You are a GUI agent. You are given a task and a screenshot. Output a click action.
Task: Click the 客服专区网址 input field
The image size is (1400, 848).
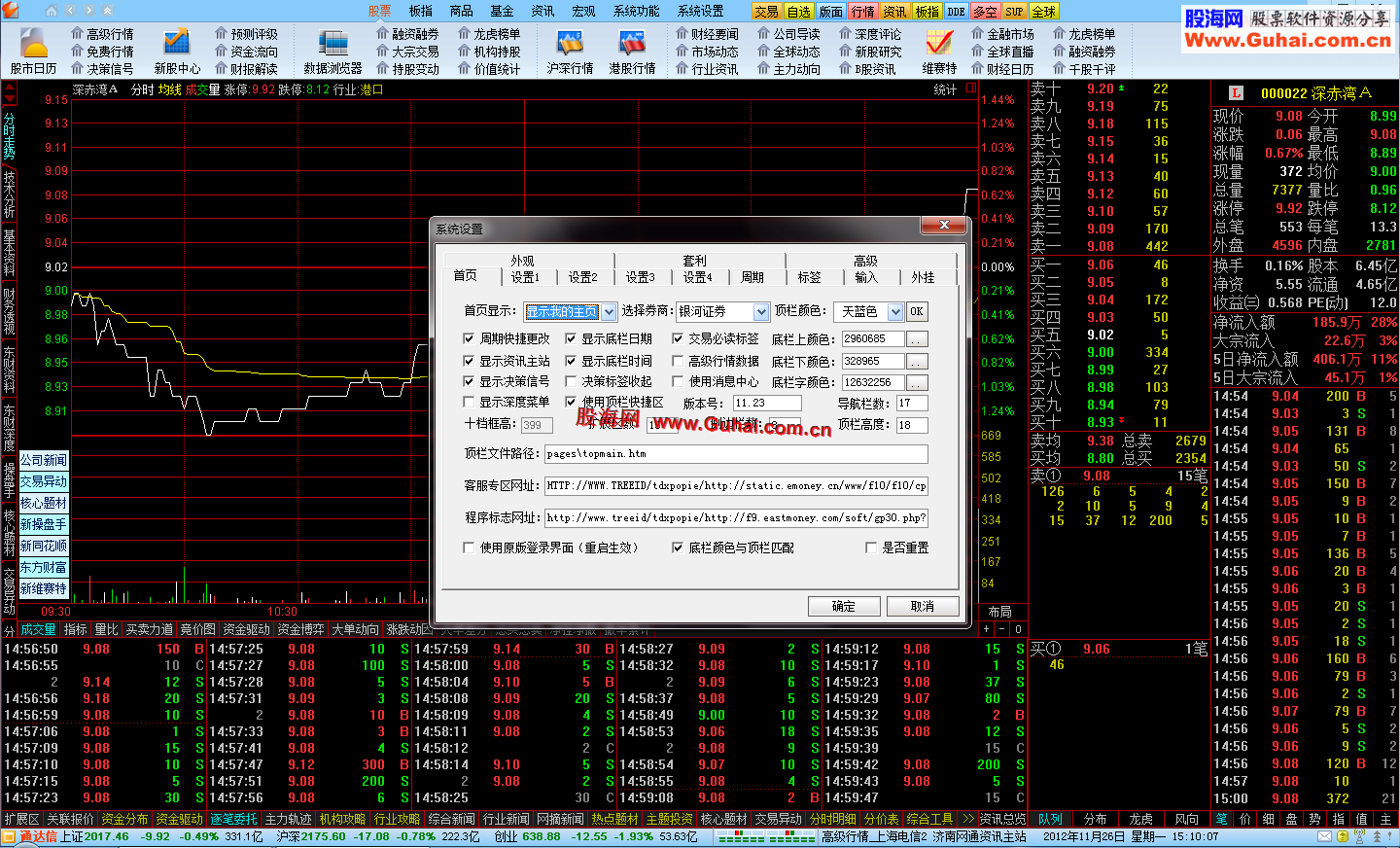(x=736, y=485)
